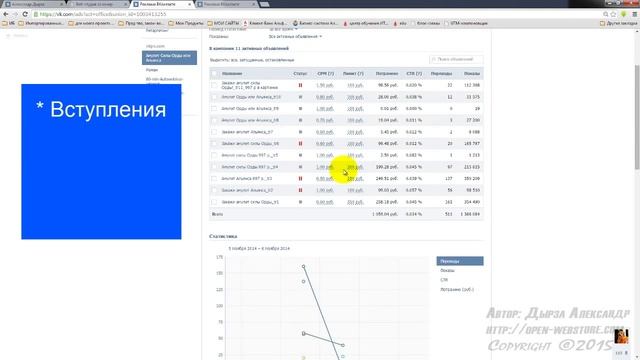Sort table by 'Потрачено' column header
The width and height of the screenshot is (640, 360).
pos(387,73)
